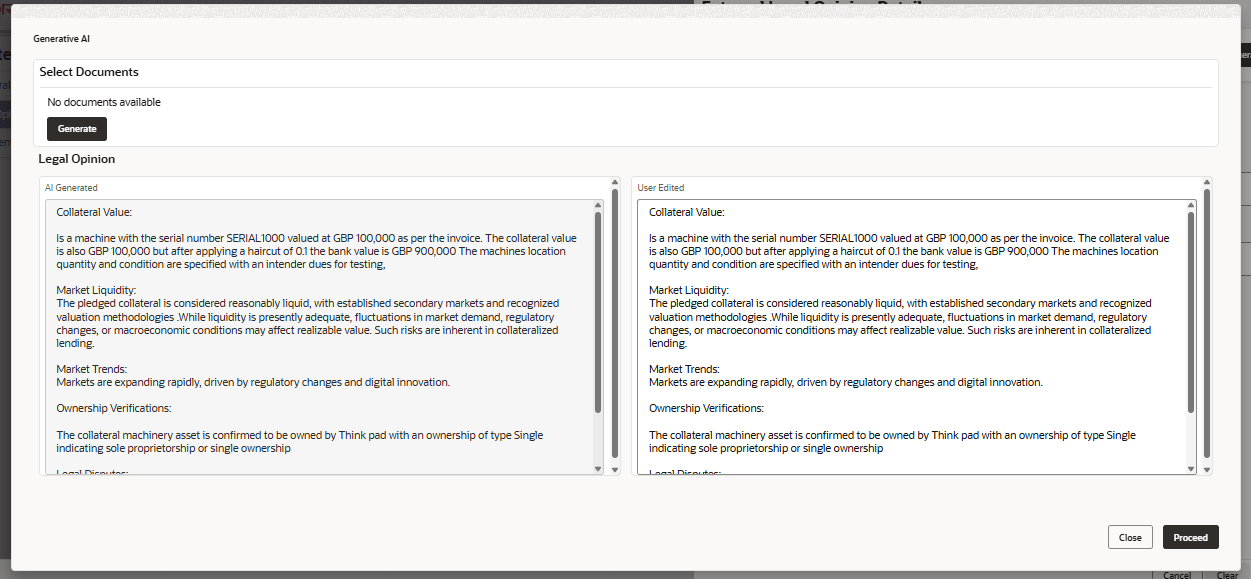Click 'Market Trends:' in the AI Generated pane
Viewport: 1251px width, 579px height.
click(x=91, y=369)
